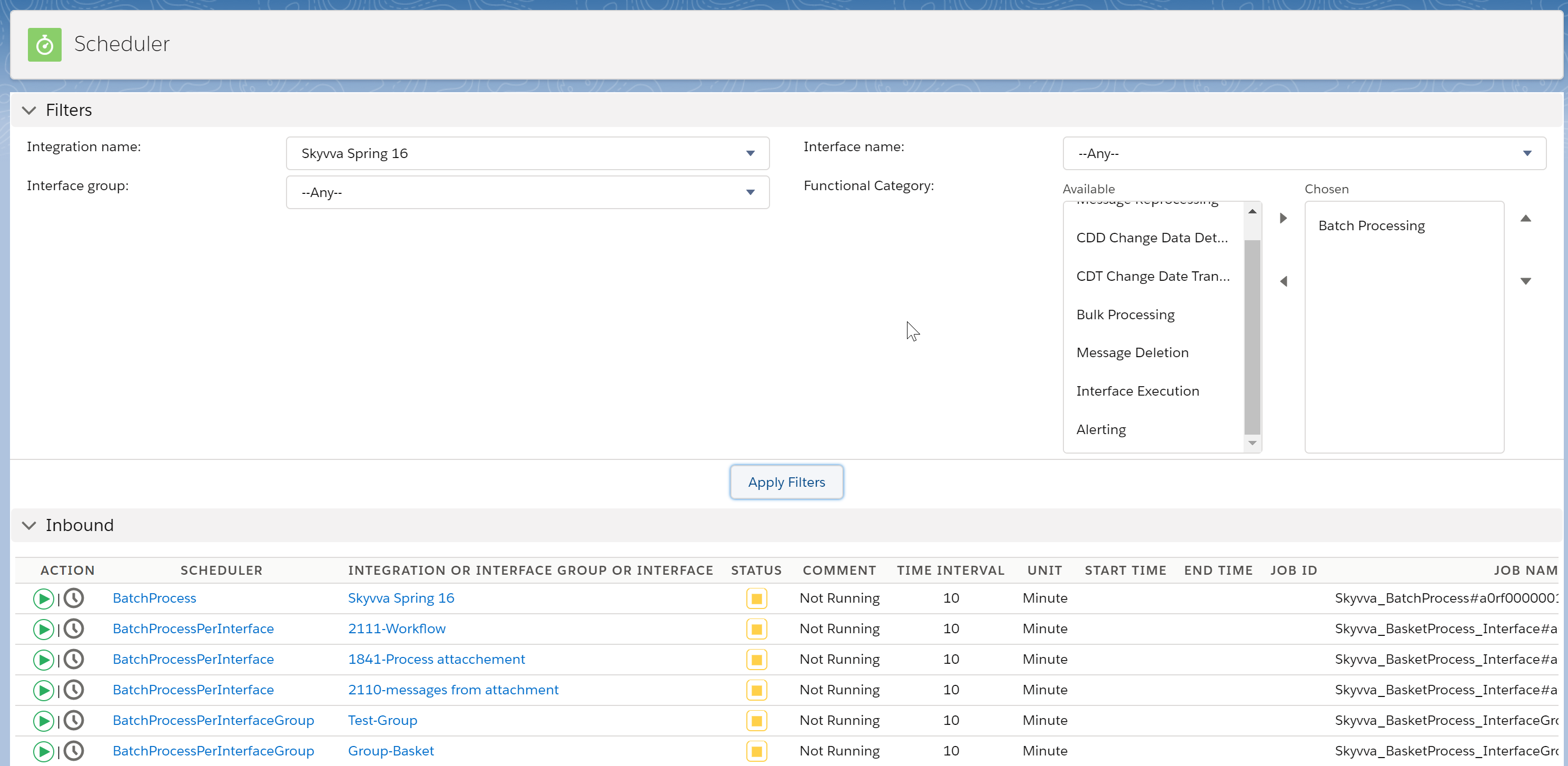Click the Scheduler stopwatch icon in the header
This screenshot has width=1568, height=766.
point(44,44)
